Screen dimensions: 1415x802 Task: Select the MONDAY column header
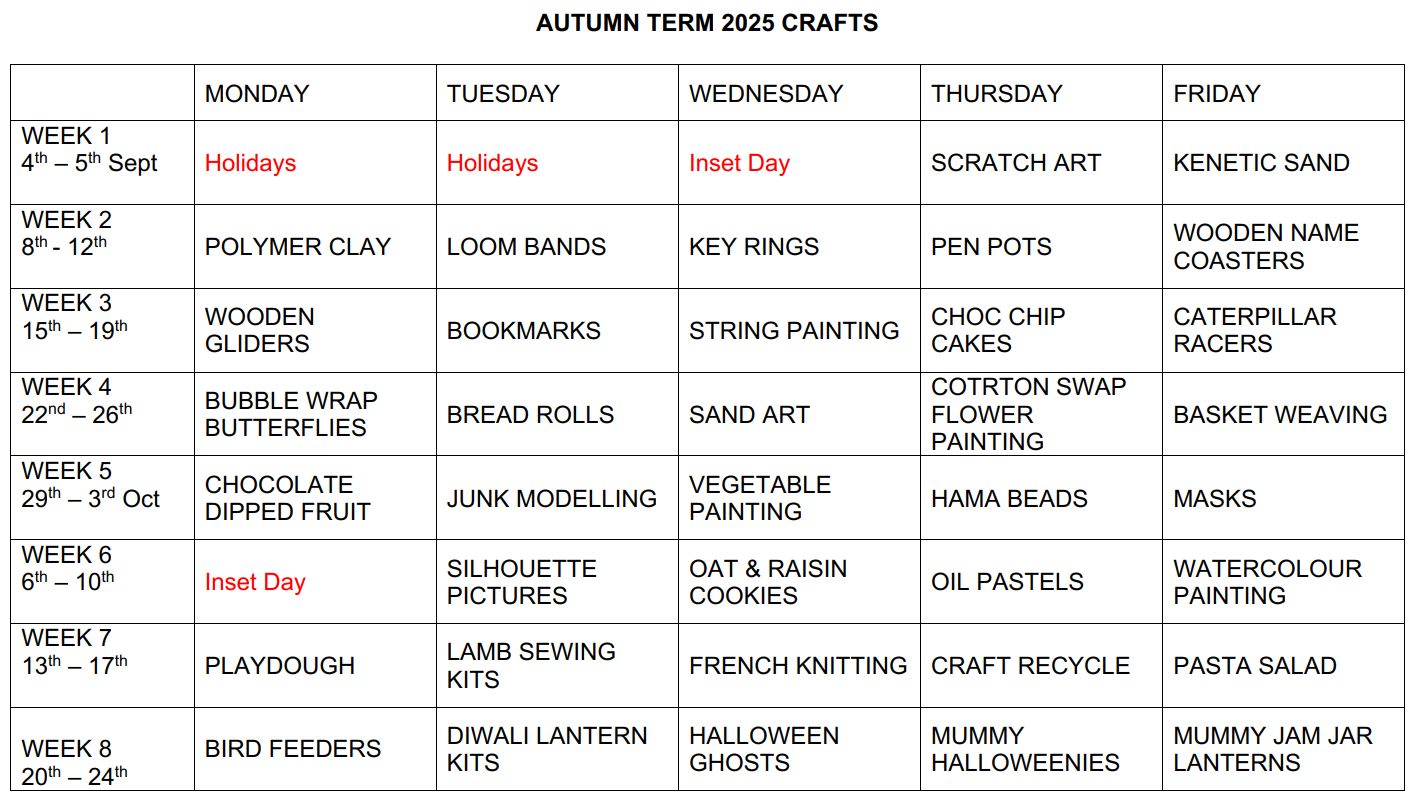click(x=257, y=94)
